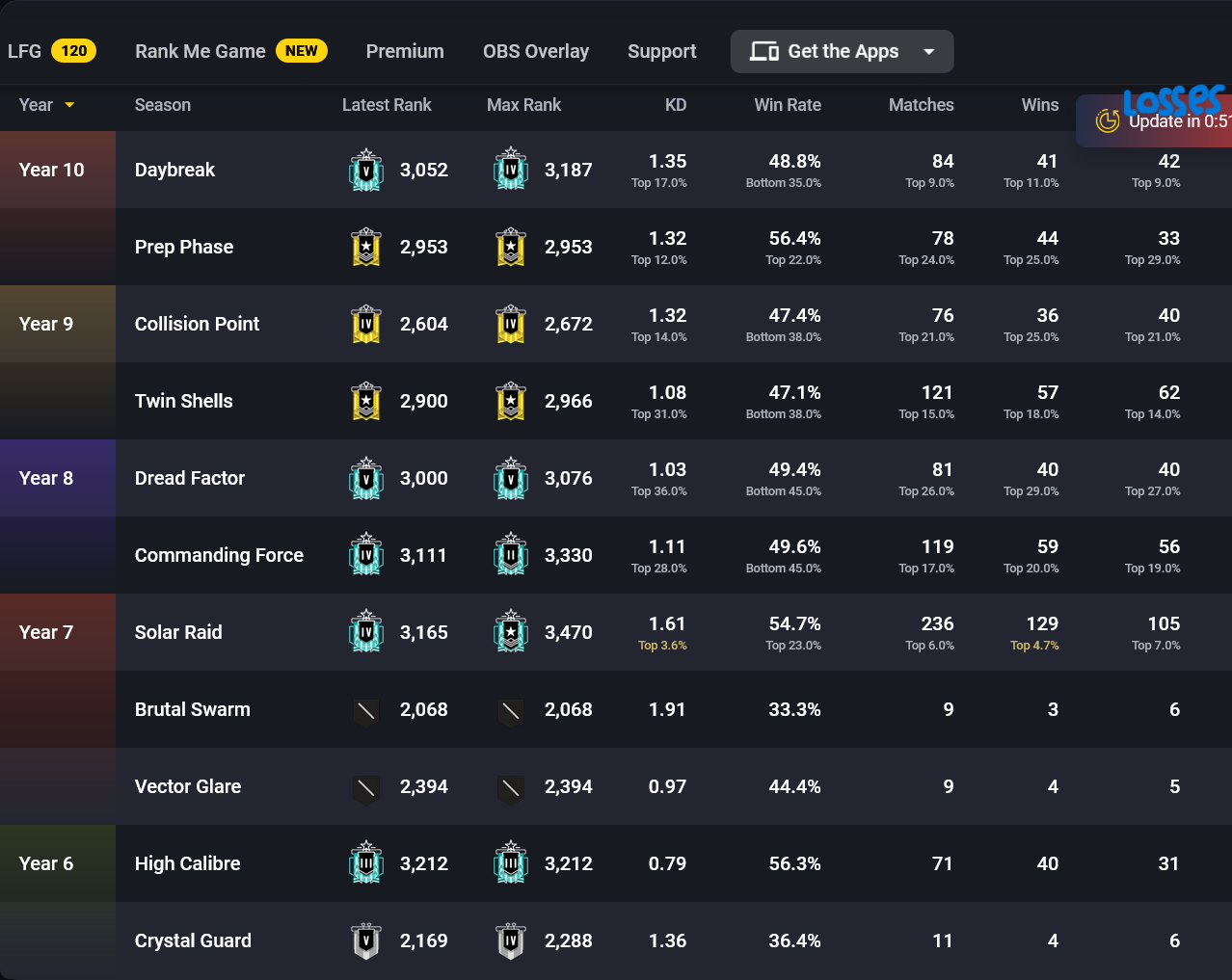1232x980 pixels.
Task: Sort by Matches column header
Action: click(922, 105)
